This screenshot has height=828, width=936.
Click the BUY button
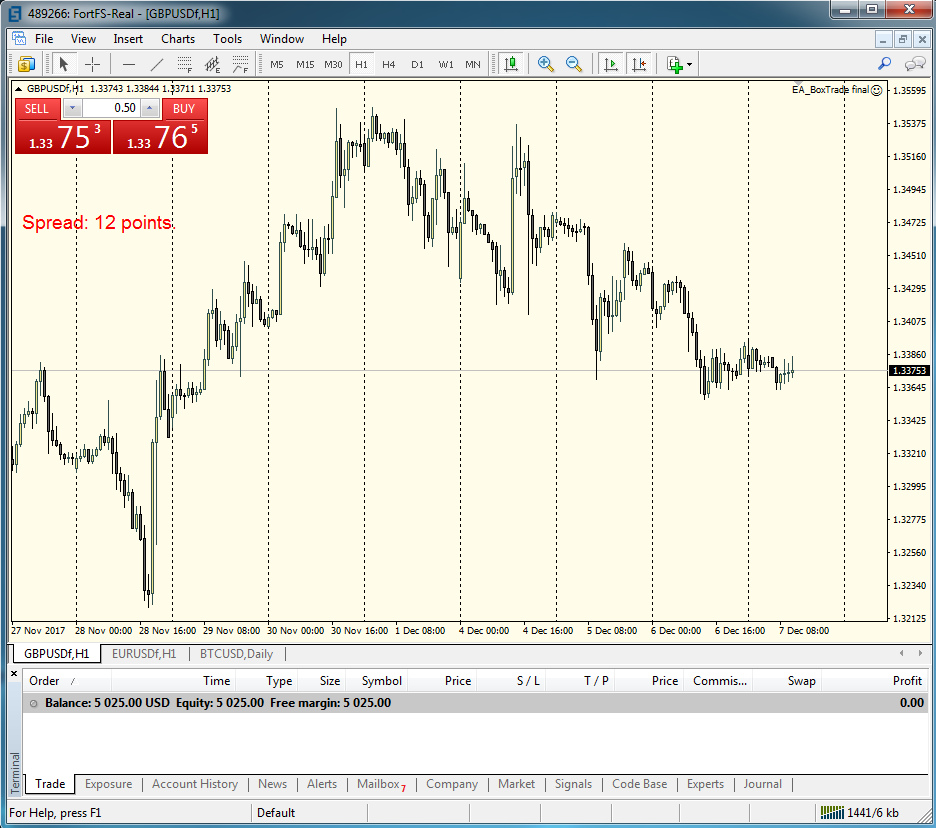[x=184, y=108]
